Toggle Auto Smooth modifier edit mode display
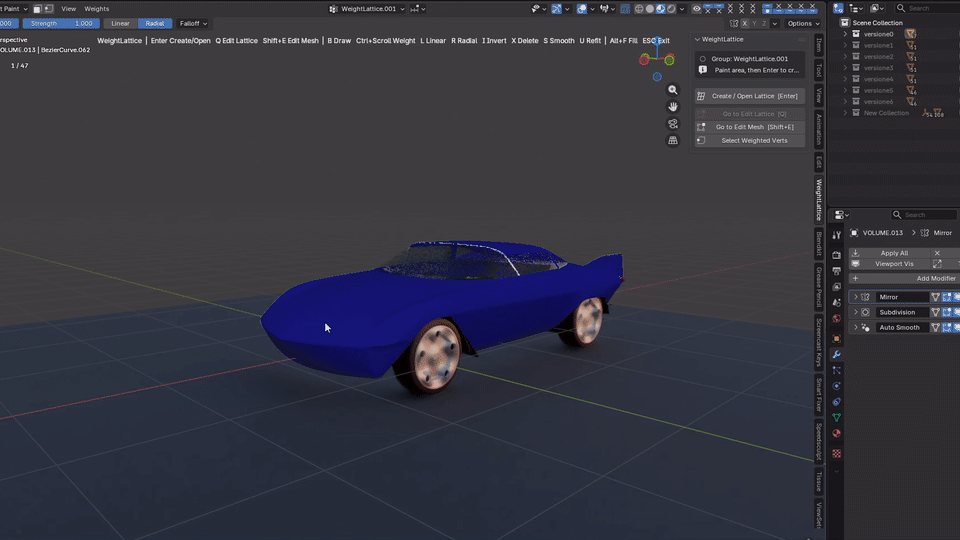The width and height of the screenshot is (960, 540). [x=947, y=328]
